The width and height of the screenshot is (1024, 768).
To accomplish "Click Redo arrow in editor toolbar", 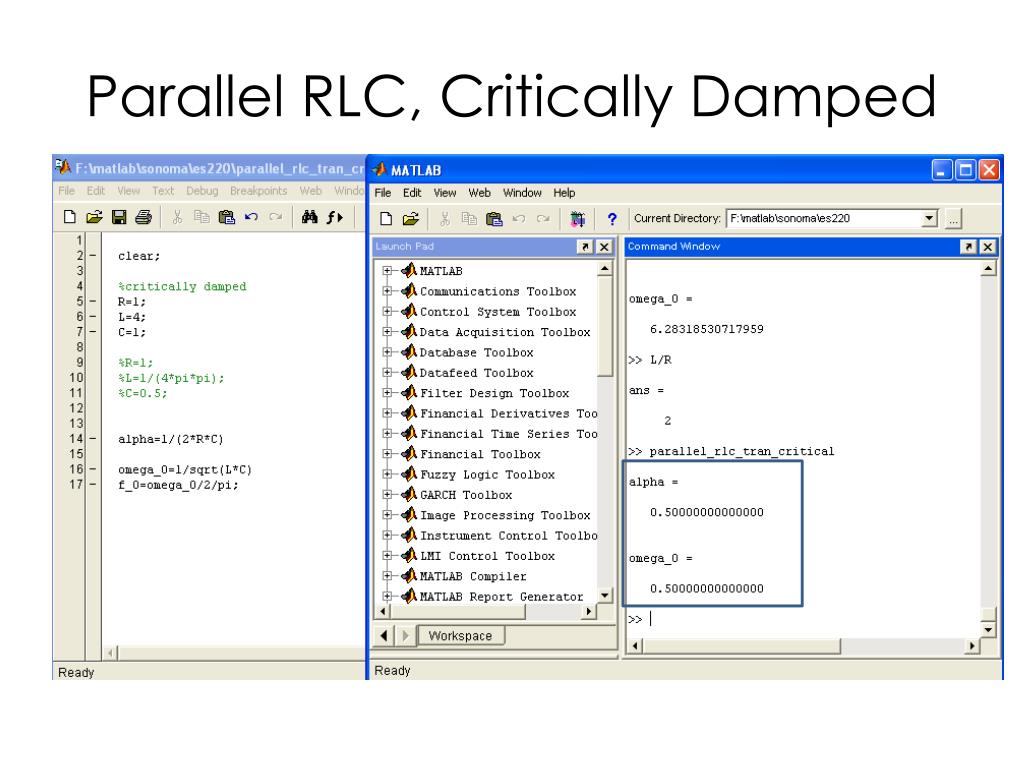I will (276, 217).
